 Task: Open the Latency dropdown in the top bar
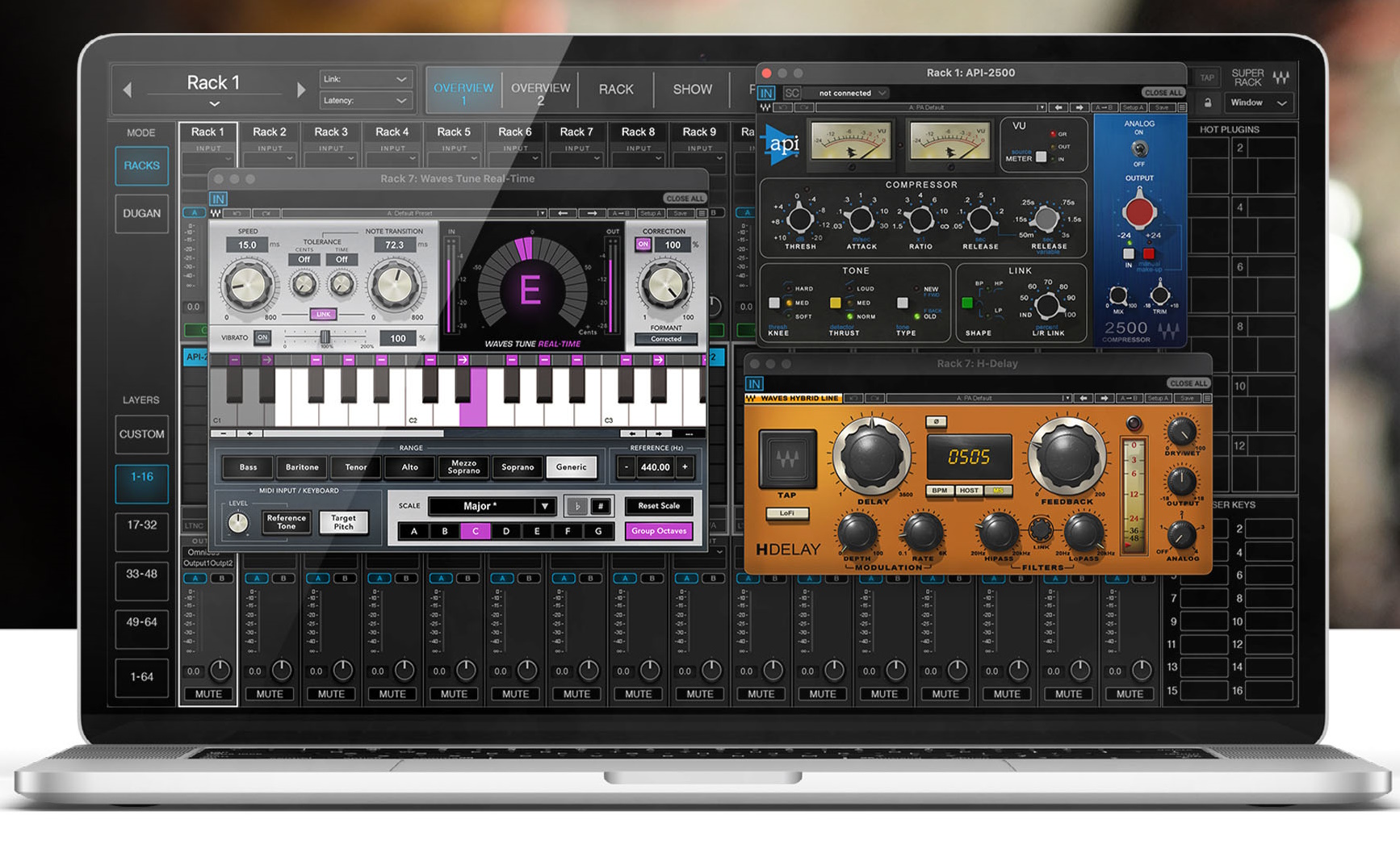(366, 101)
